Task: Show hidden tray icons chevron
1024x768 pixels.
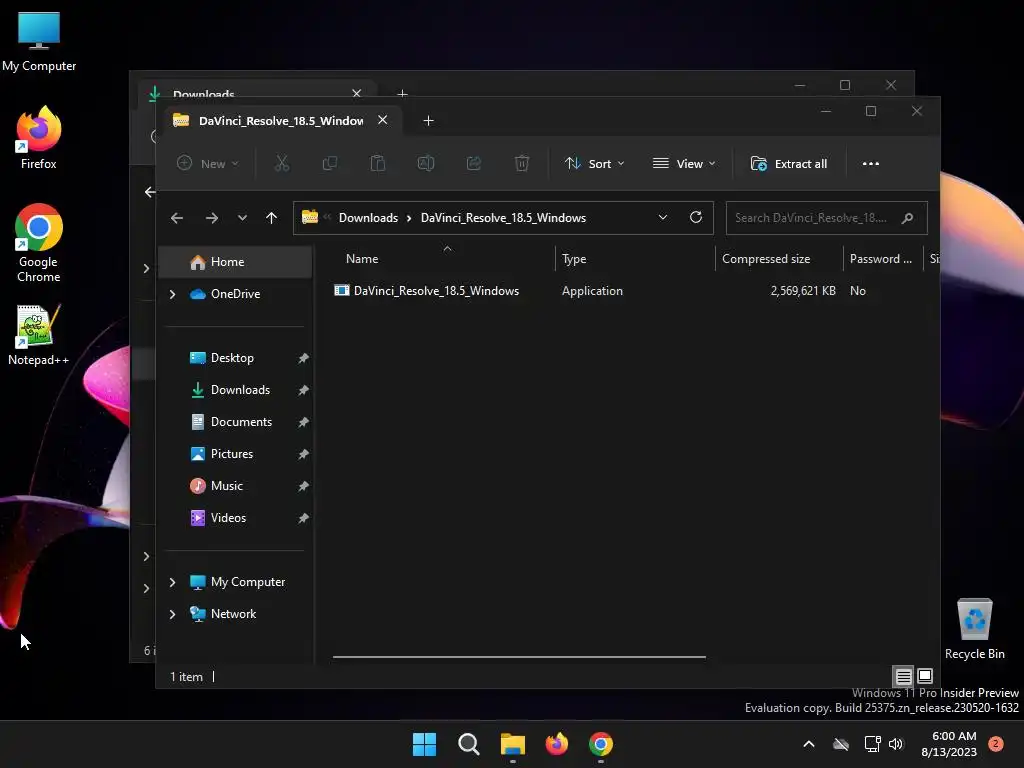Action: tap(808, 744)
